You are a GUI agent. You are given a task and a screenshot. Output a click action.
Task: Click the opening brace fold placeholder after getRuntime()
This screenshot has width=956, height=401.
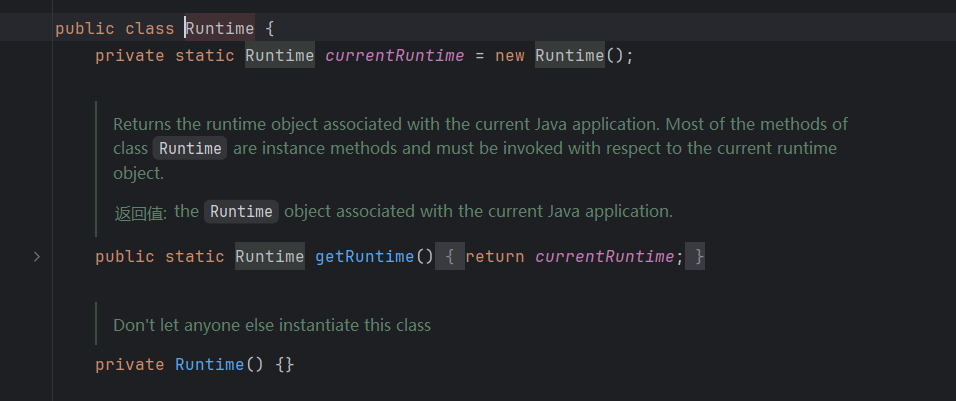450,257
